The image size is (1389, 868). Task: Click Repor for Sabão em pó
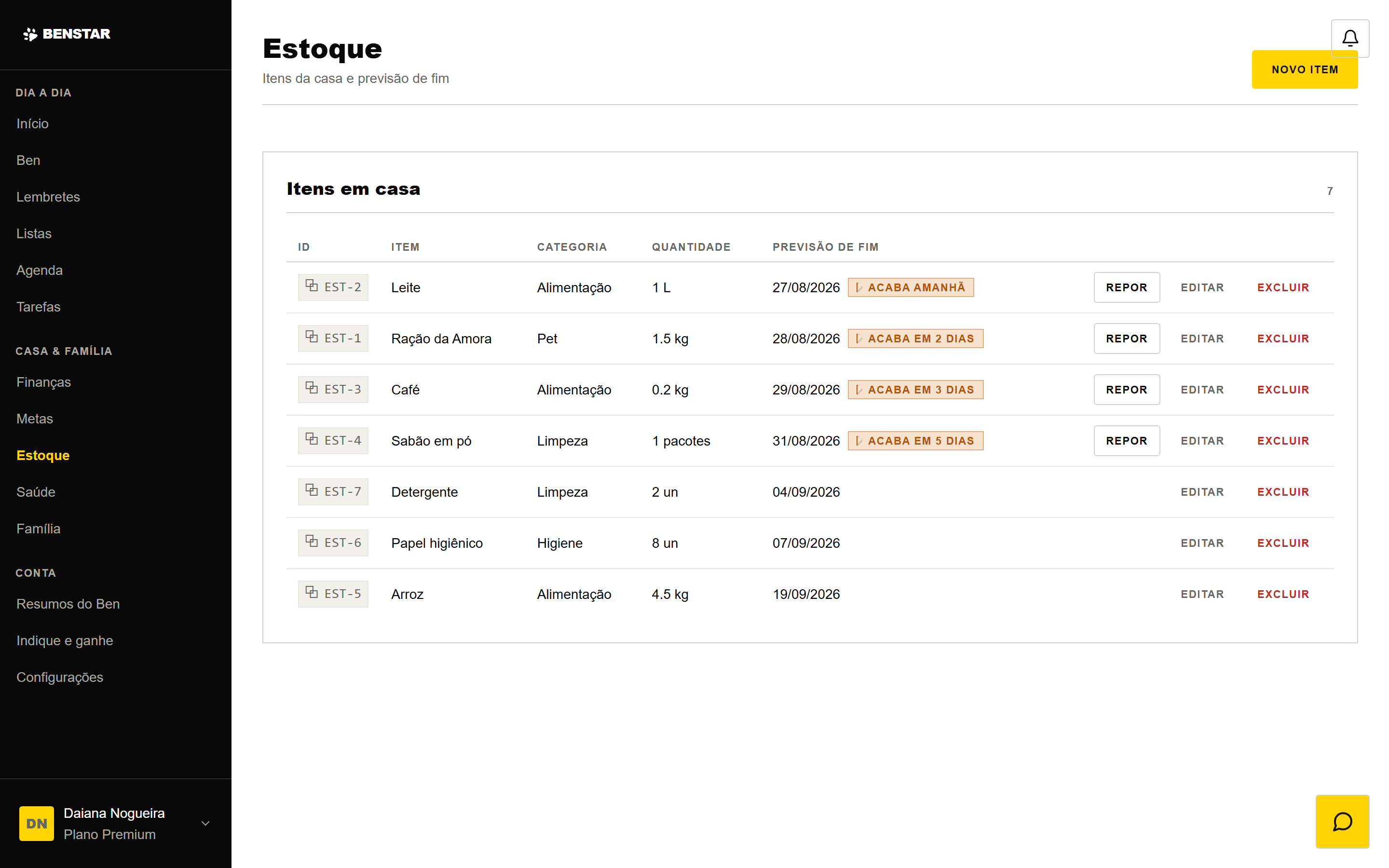[1126, 440]
